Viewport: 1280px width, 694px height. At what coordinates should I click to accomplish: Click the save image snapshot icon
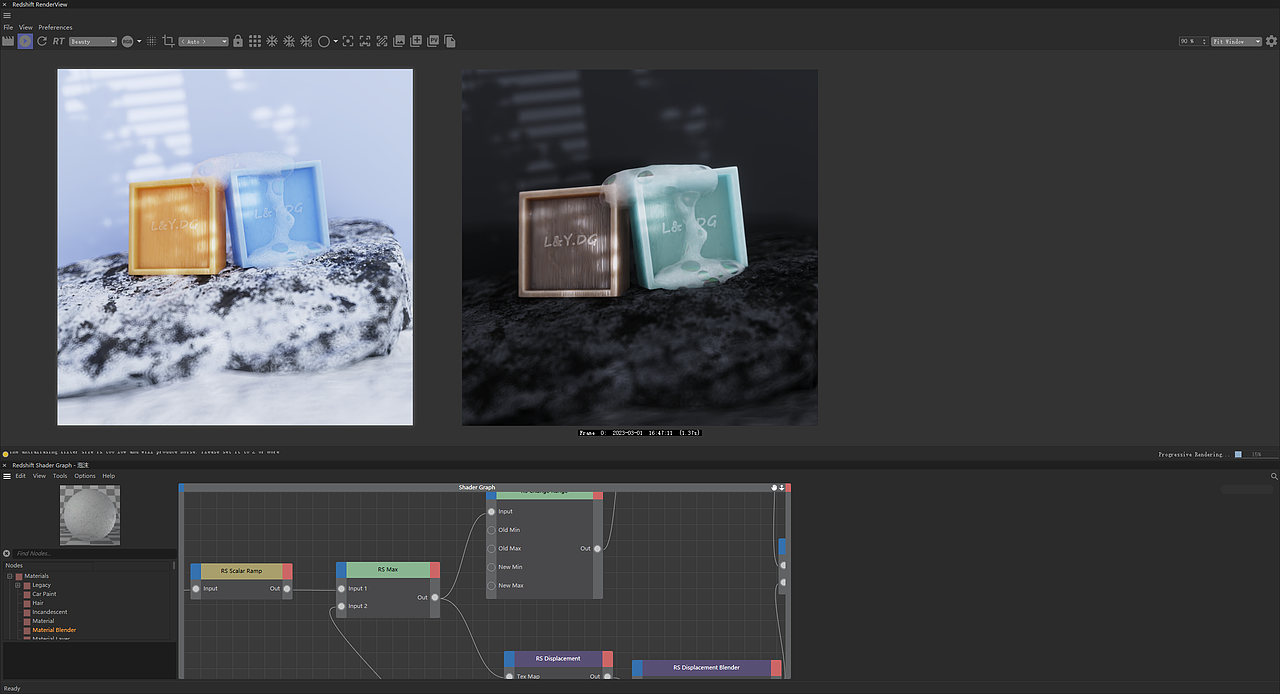[399, 41]
